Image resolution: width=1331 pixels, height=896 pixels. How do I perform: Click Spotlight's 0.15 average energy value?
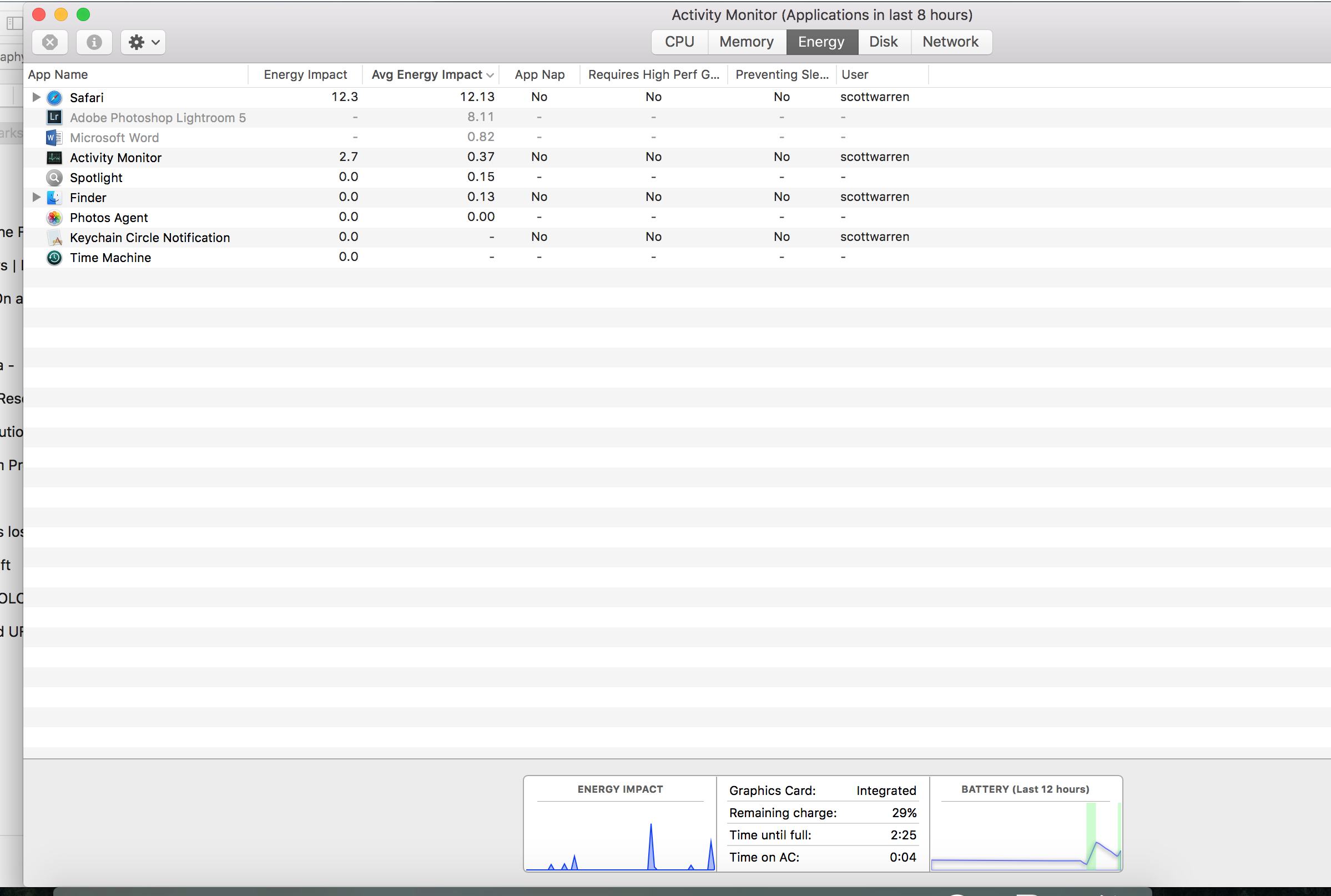tap(481, 177)
